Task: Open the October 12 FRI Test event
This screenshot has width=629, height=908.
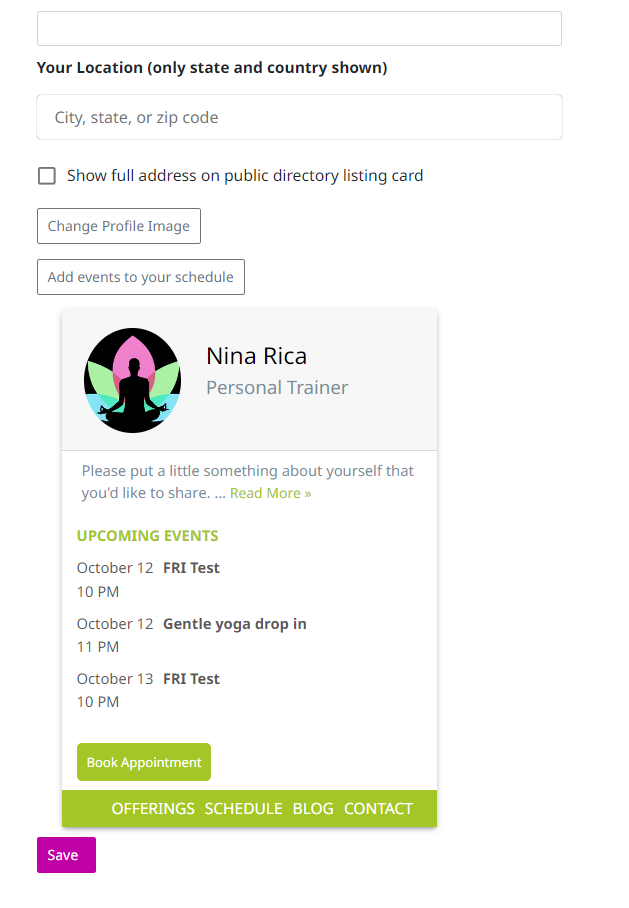Action: [191, 568]
